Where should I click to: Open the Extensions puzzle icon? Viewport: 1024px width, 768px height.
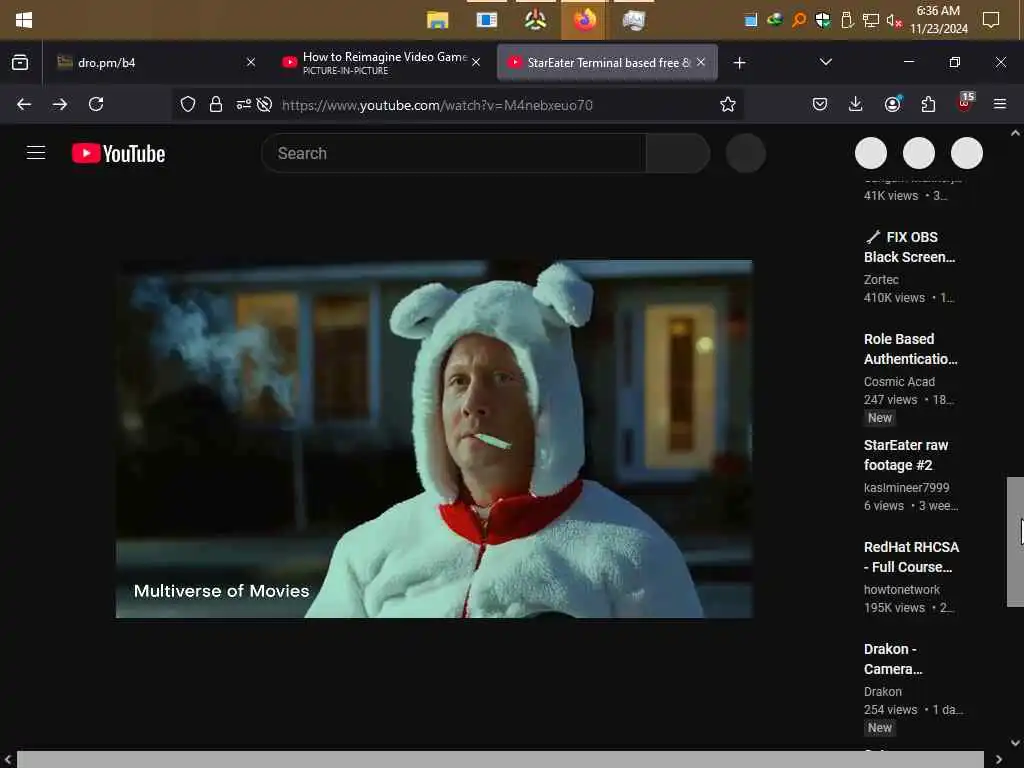tap(928, 104)
